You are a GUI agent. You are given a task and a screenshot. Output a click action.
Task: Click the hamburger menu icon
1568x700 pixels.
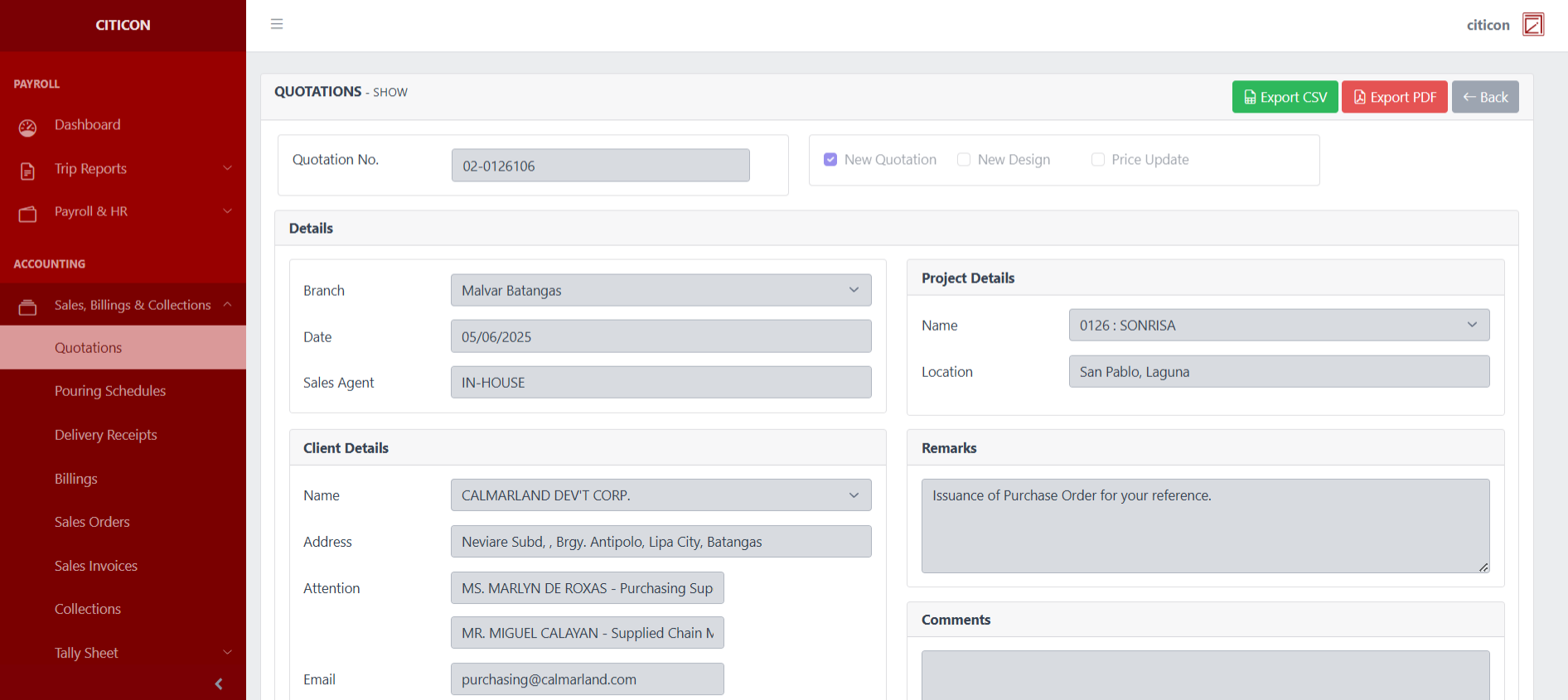[x=277, y=24]
